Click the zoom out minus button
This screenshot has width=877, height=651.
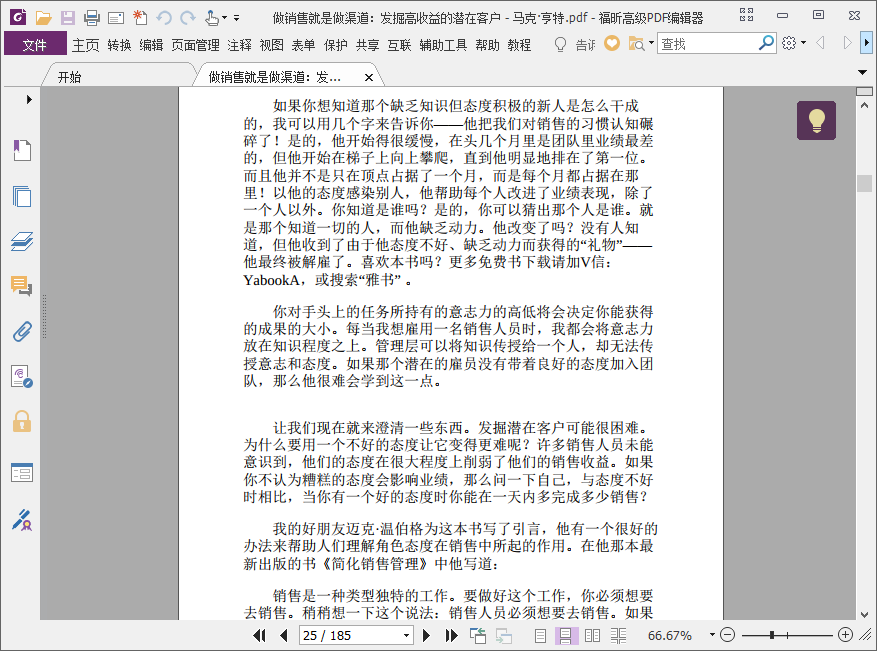tap(727, 635)
